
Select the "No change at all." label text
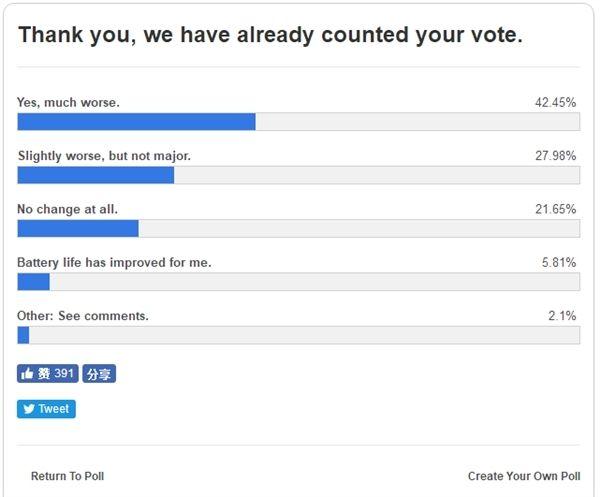[67, 209]
